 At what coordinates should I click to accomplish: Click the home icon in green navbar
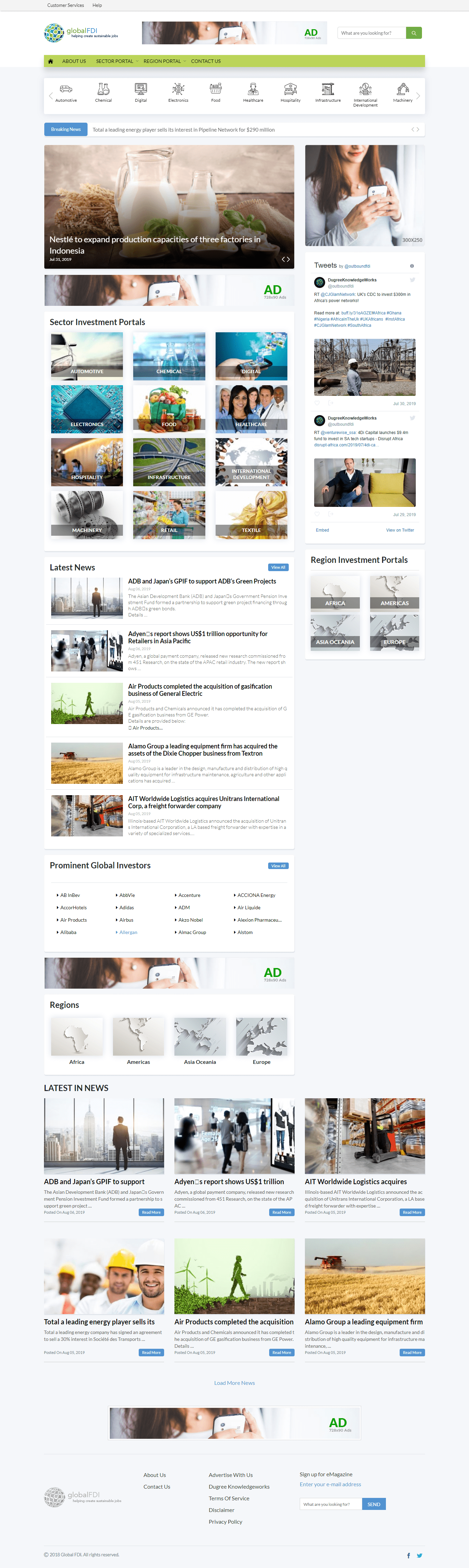50,61
